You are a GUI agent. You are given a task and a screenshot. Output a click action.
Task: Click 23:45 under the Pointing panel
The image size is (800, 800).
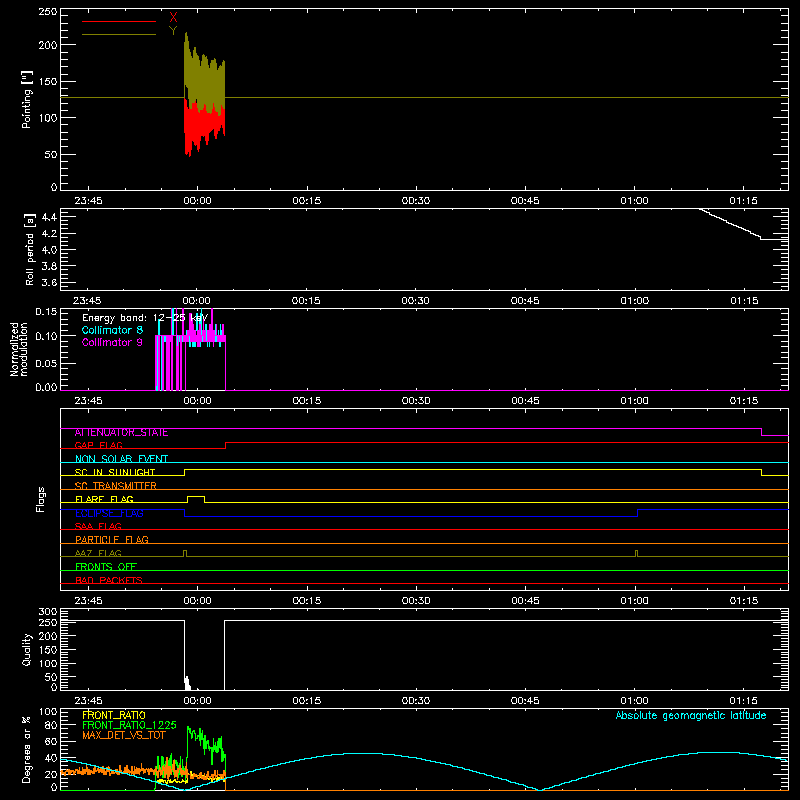coord(88,201)
